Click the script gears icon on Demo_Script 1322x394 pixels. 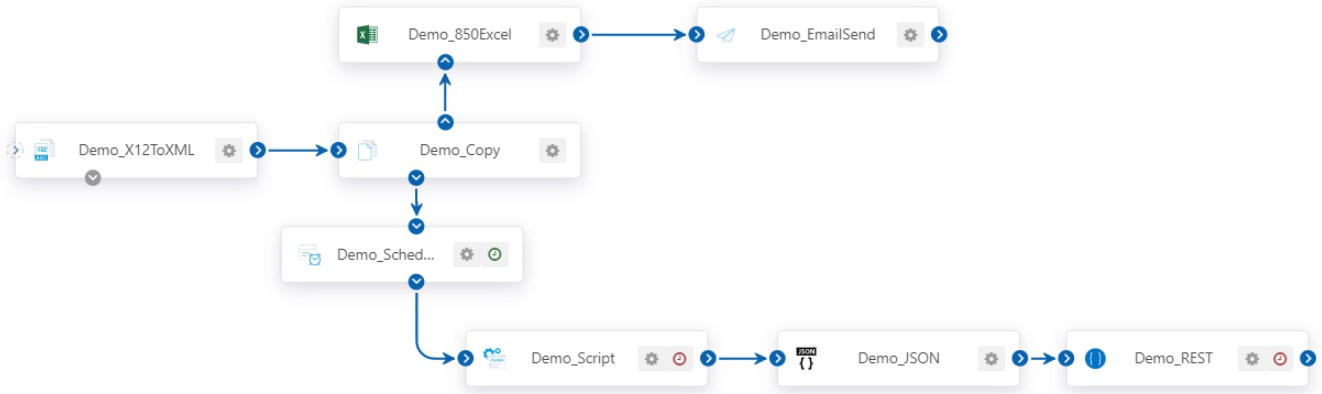click(x=495, y=358)
